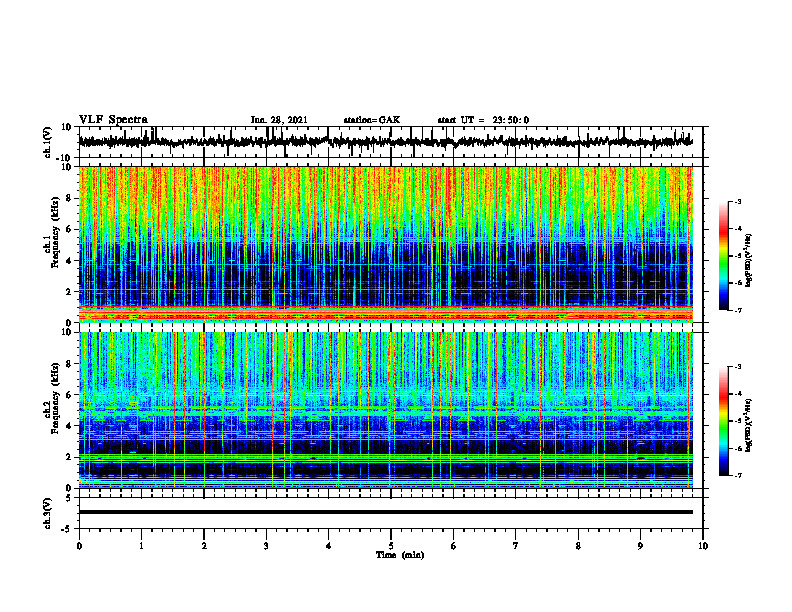The height and width of the screenshot is (612, 792).
Task: Click time axis tick label "5"
Action: tap(391, 546)
